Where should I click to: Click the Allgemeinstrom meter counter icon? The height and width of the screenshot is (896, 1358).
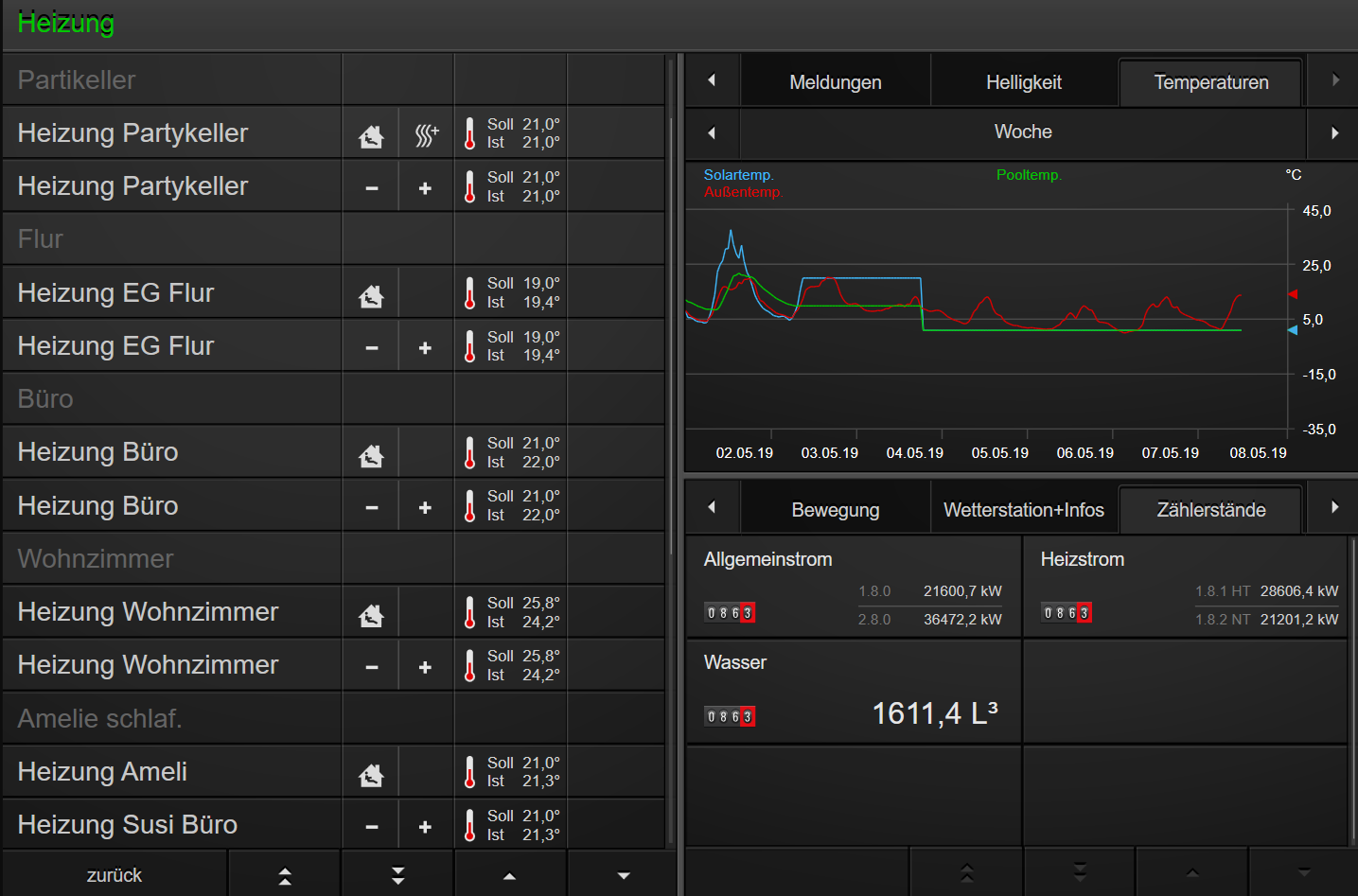730,613
